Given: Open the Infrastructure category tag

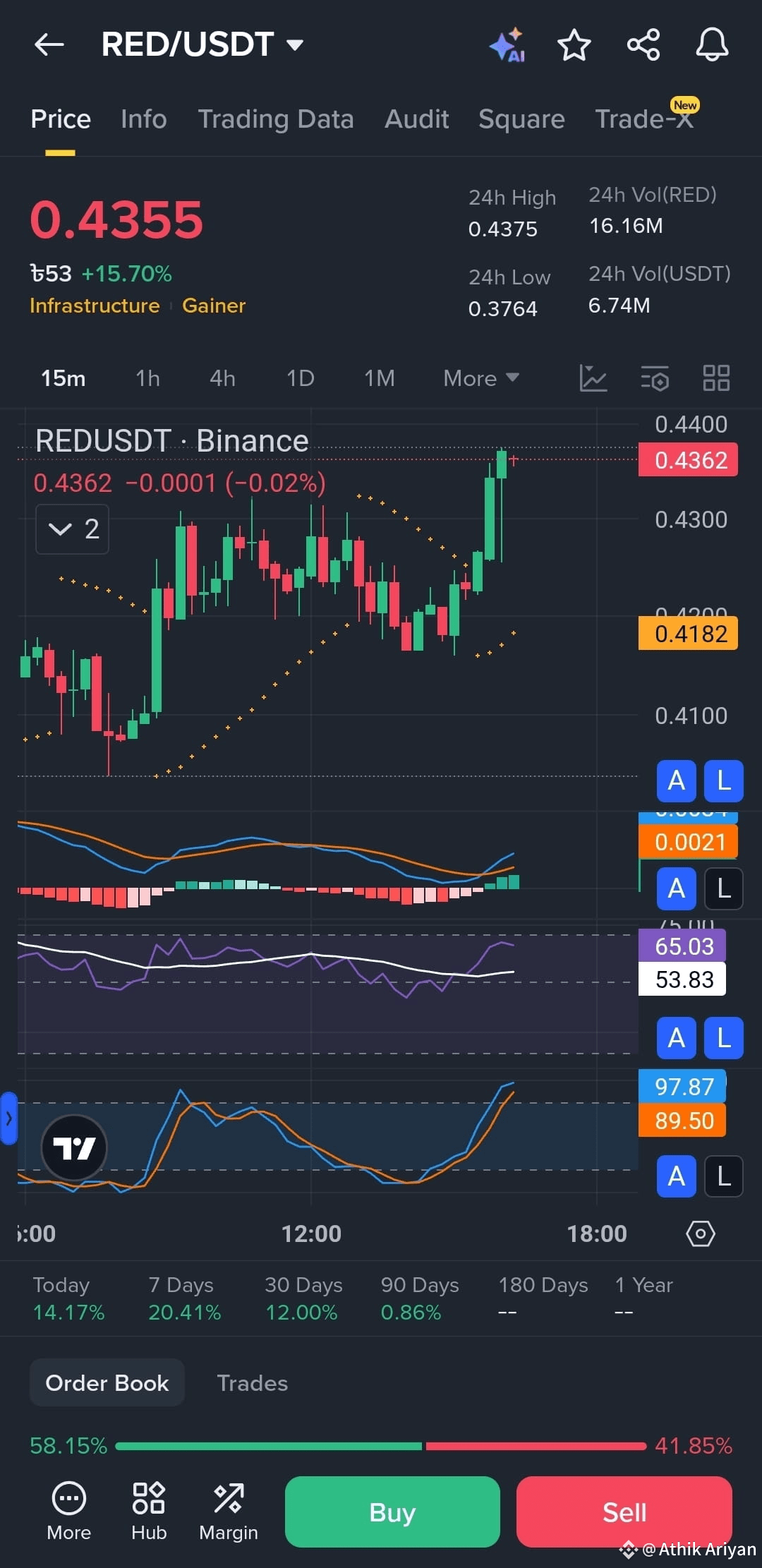Looking at the screenshot, I should (95, 306).
